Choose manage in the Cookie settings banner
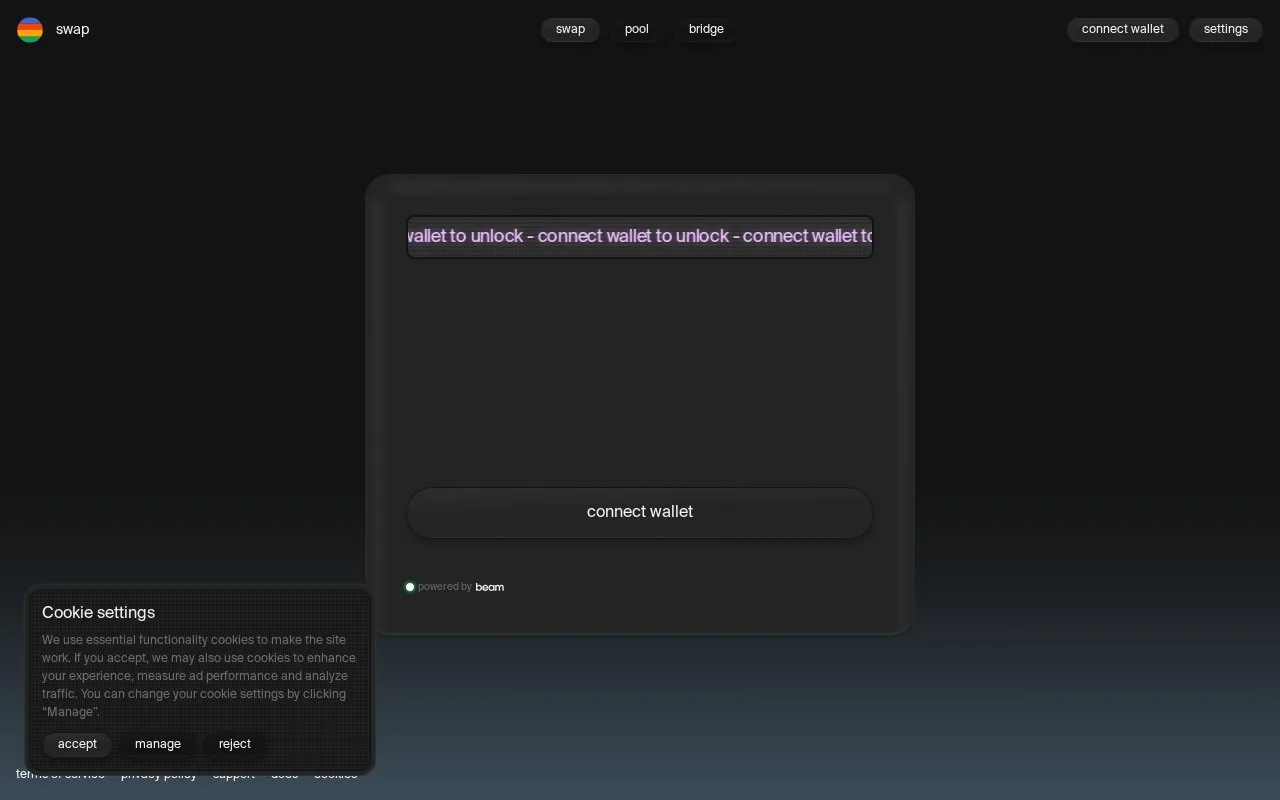The width and height of the screenshot is (1280, 800). coord(158,744)
